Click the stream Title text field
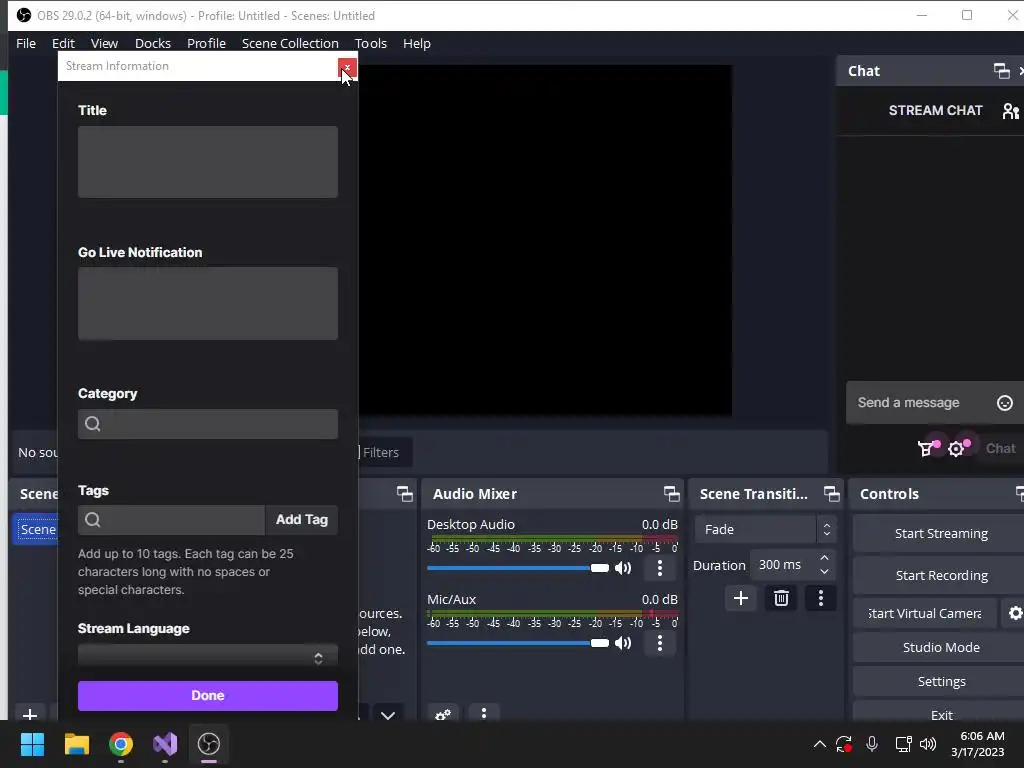1024x768 pixels. point(208,162)
